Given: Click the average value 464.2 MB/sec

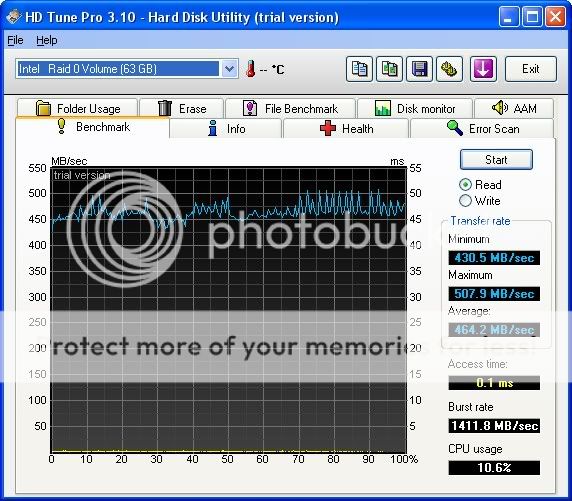Looking at the screenshot, I should click(494, 330).
